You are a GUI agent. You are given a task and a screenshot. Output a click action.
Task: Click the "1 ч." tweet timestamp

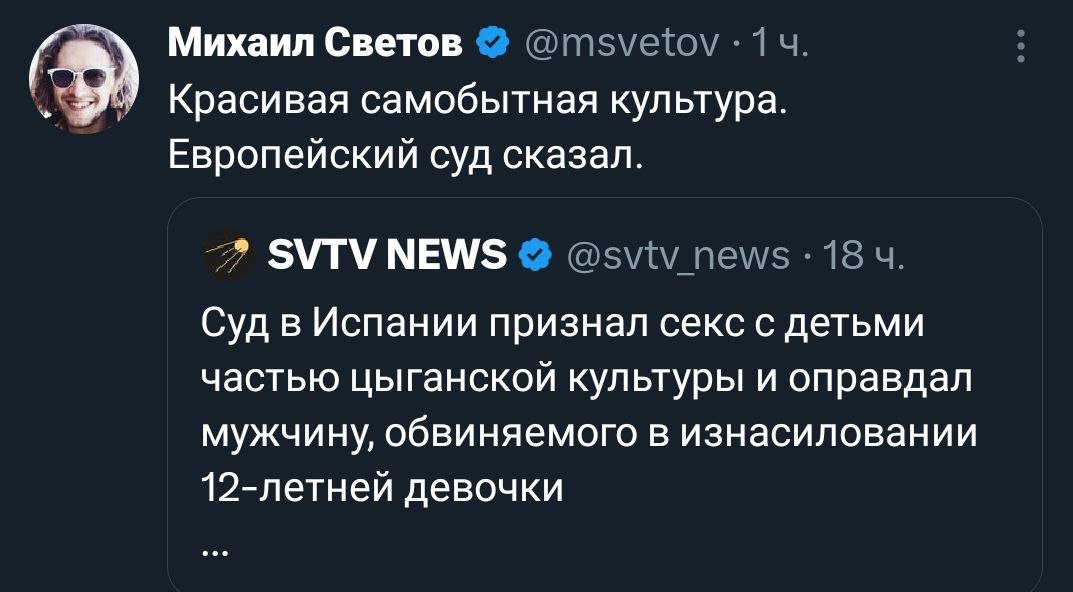[x=780, y=43]
